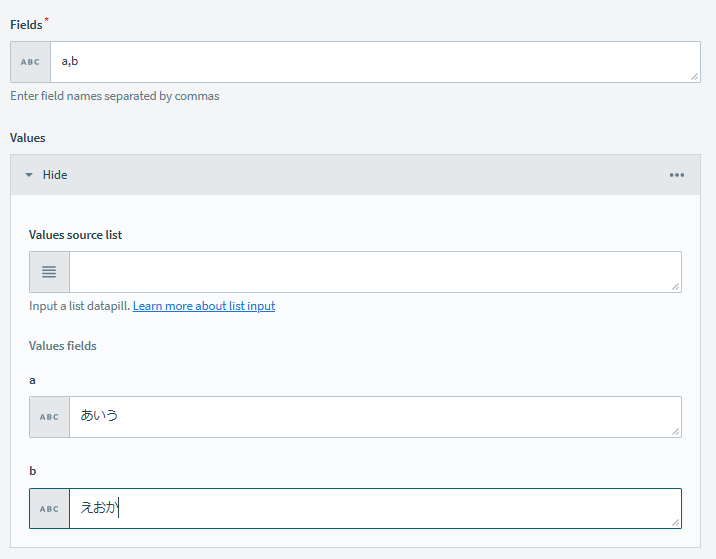Viewport: 716px width, 559px height.
Task: Click the Fields label above the input
Action: pyautogui.click(x=26, y=24)
